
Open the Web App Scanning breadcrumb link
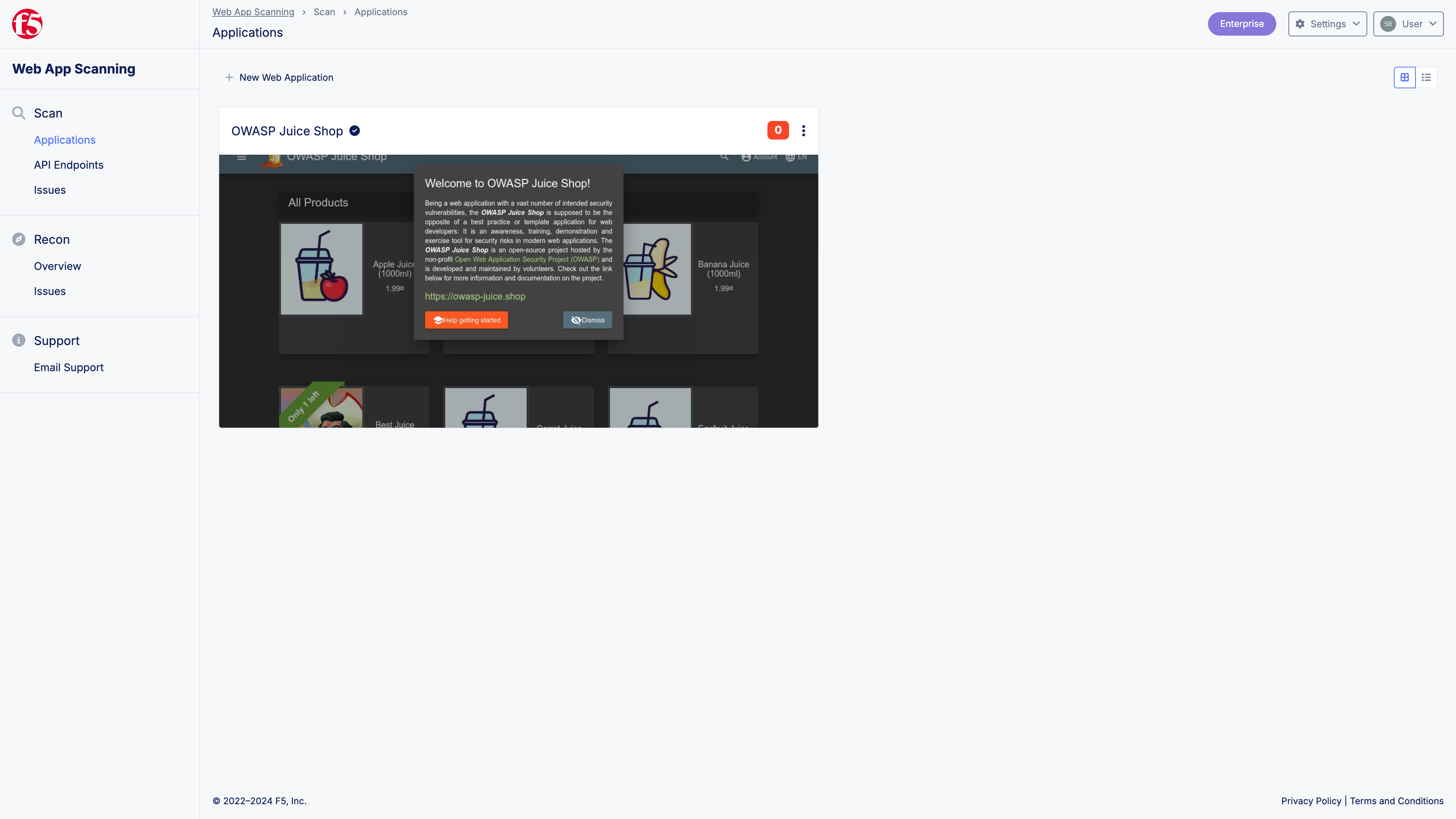(253, 12)
